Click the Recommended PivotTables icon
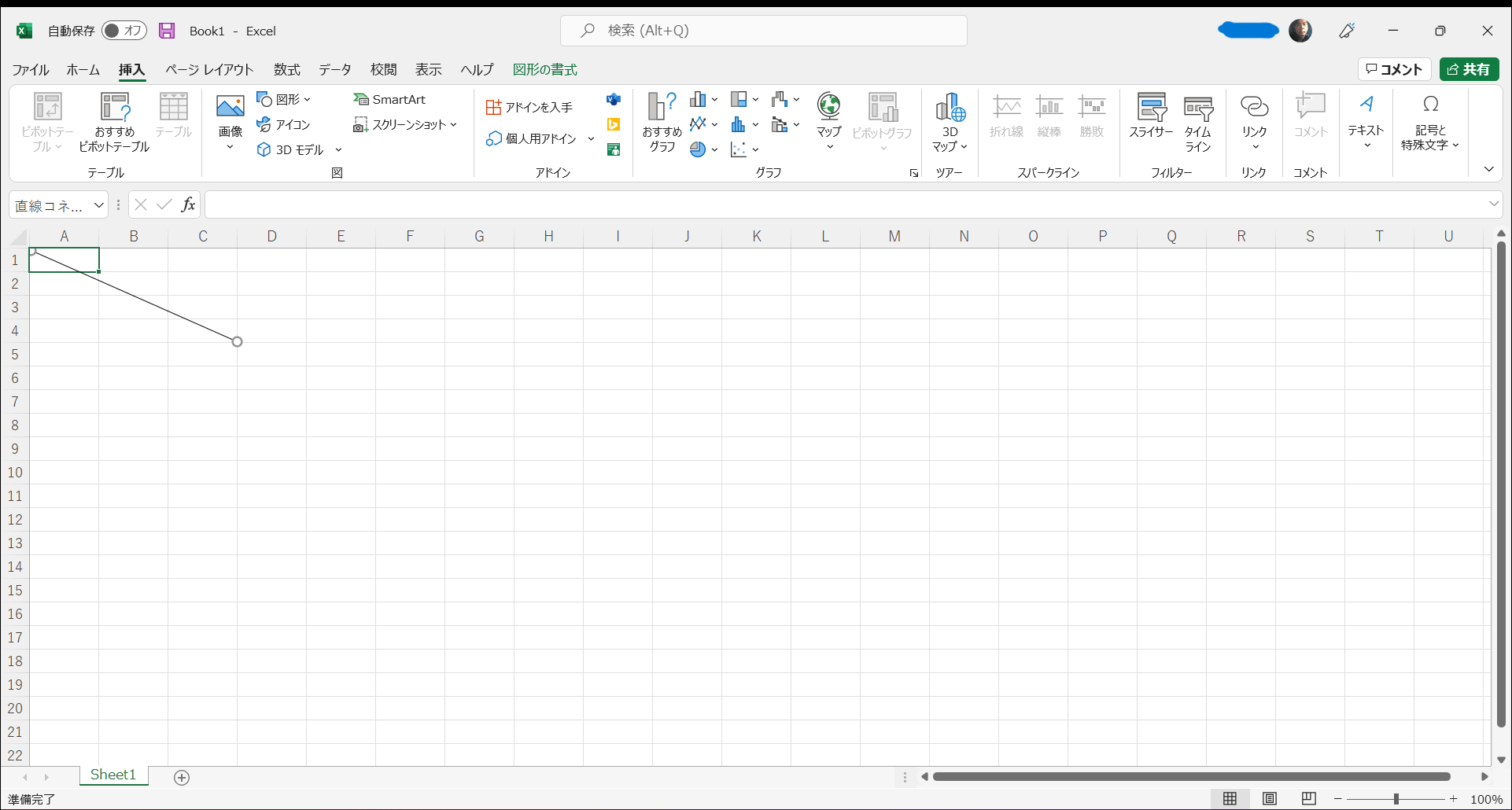Screen dimensions: 1512x810 [114, 108]
